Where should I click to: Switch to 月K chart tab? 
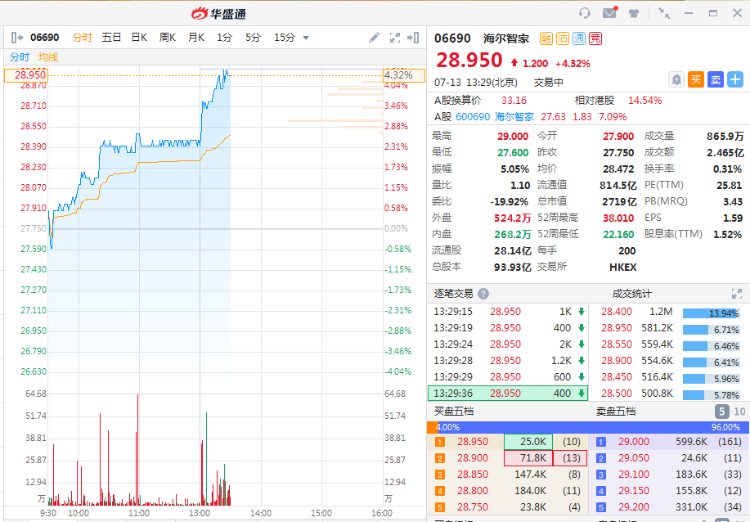tap(196, 37)
